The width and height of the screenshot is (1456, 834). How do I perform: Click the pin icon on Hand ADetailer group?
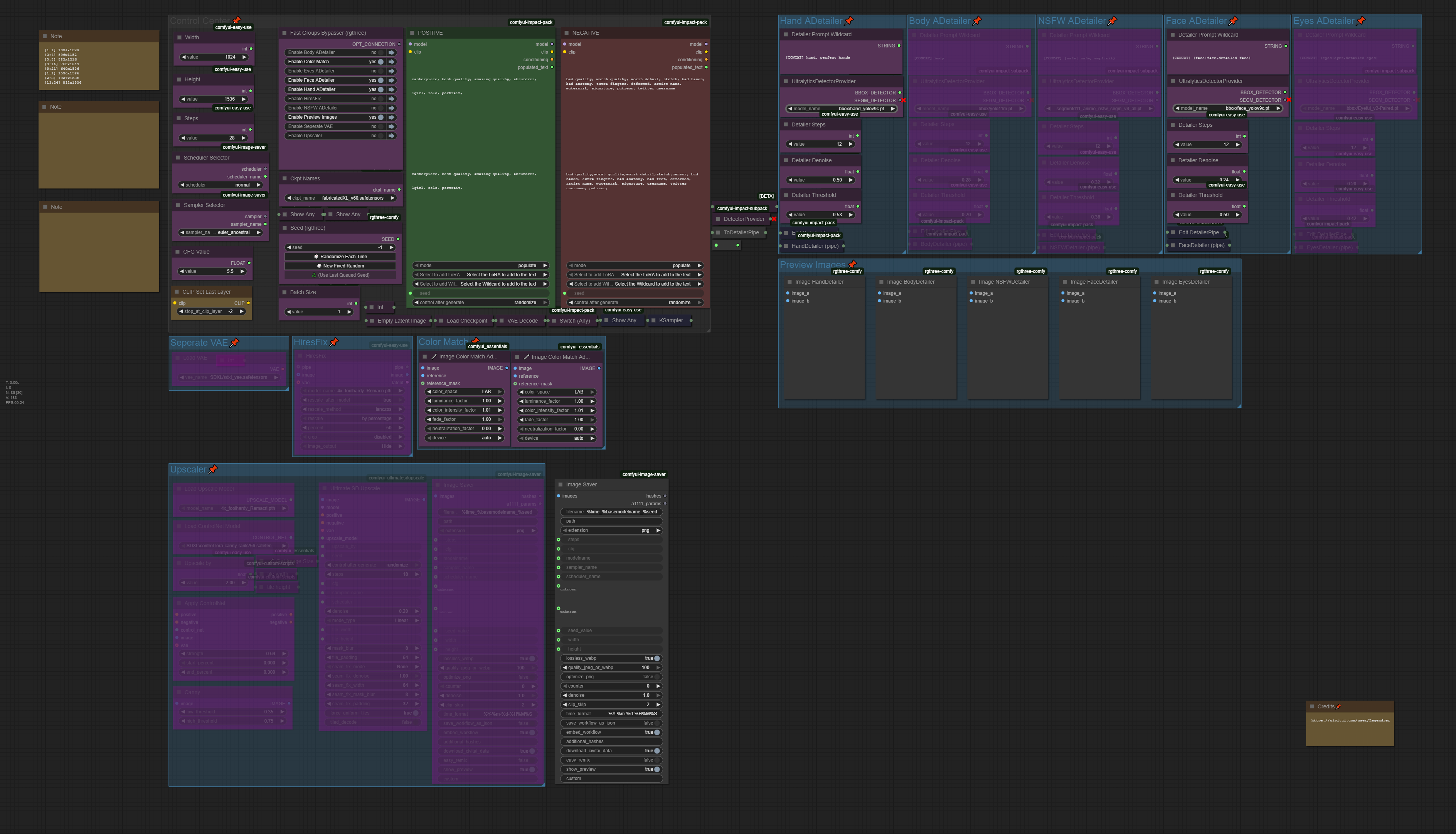pyautogui.click(x=849, y=21)
